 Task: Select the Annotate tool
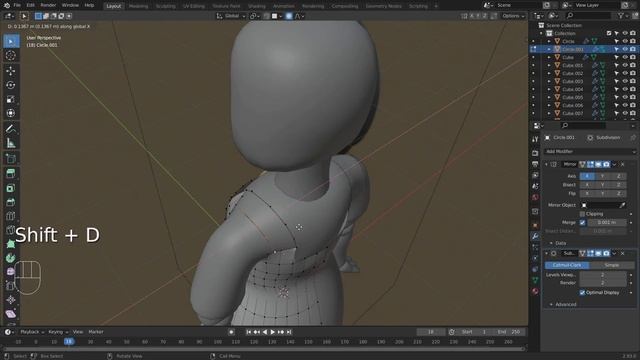point(11,129)
